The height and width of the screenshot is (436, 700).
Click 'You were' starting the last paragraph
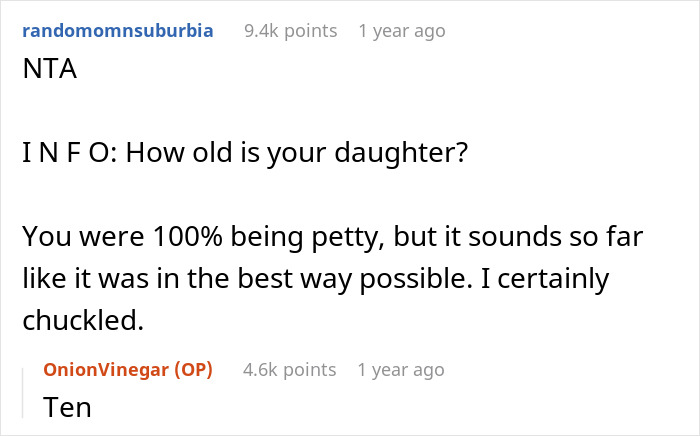coord(66,237)
